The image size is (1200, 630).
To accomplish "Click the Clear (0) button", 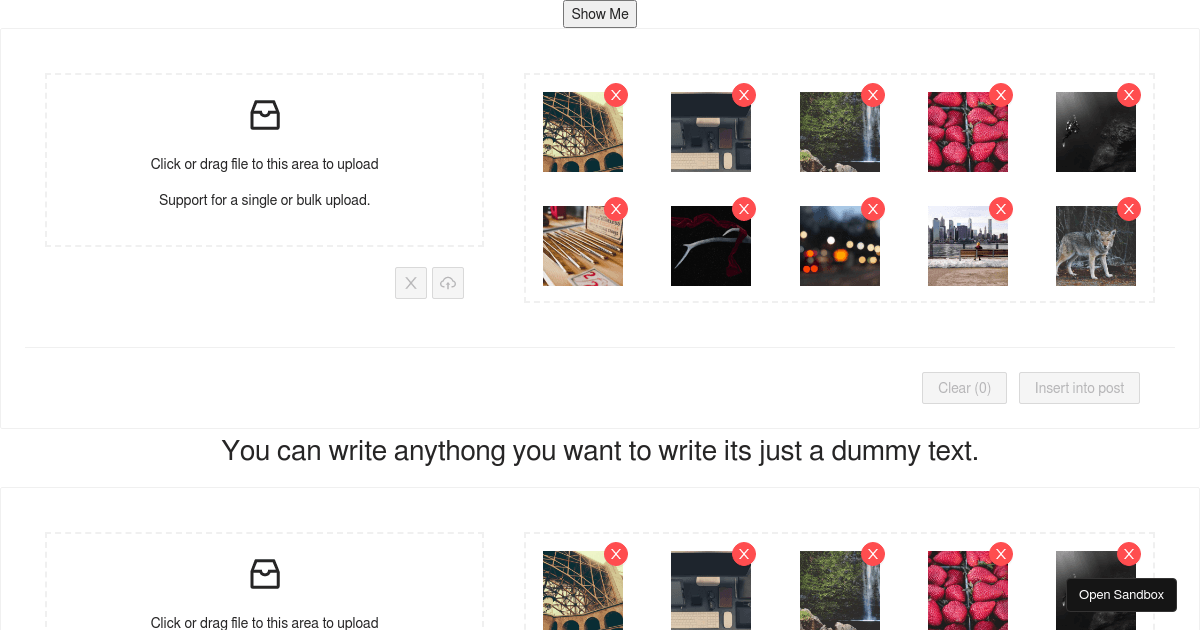I will 964,388.
